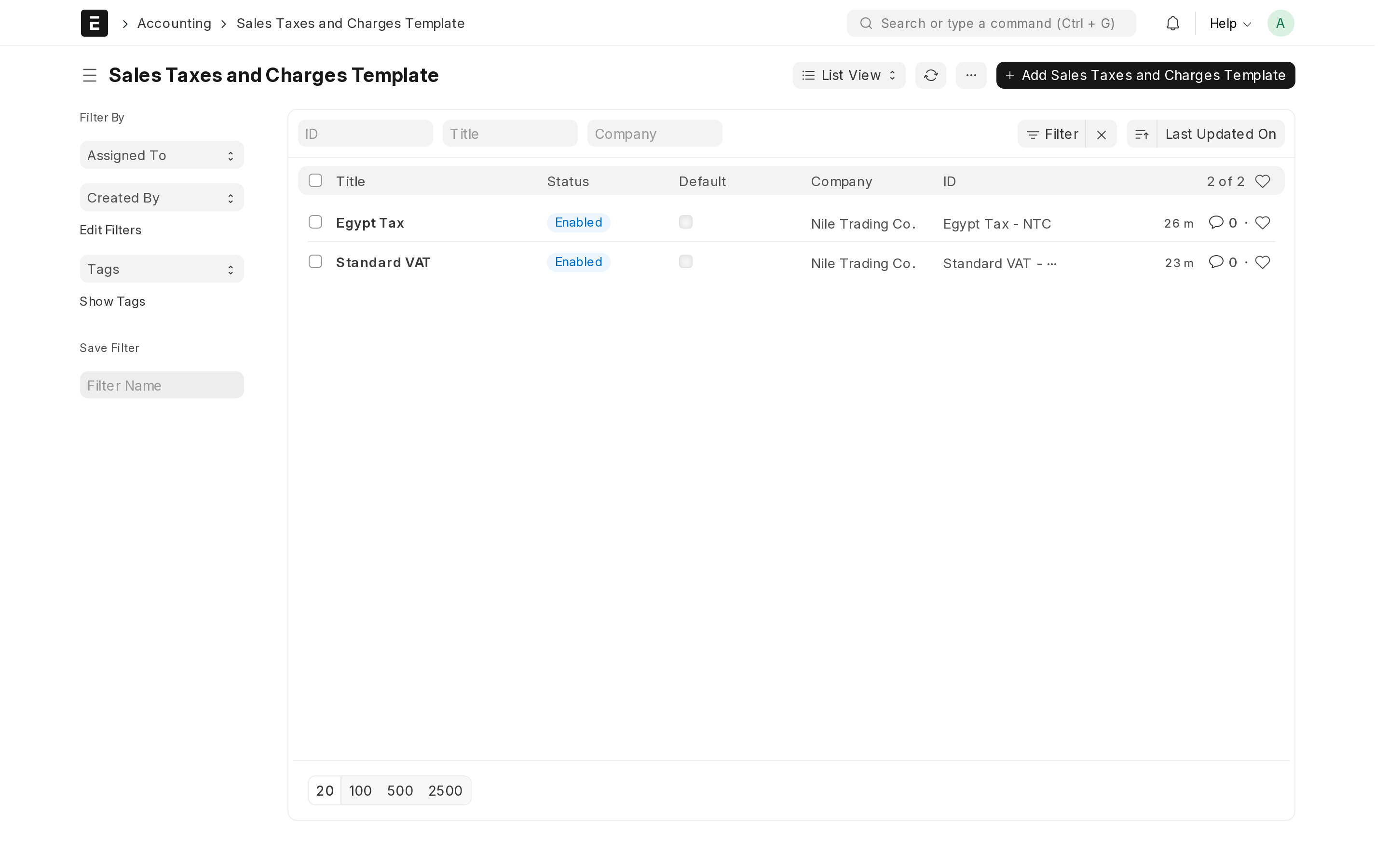Focus the ID filter field
This screenshot has width=1389, height=868.
[365, 133]
